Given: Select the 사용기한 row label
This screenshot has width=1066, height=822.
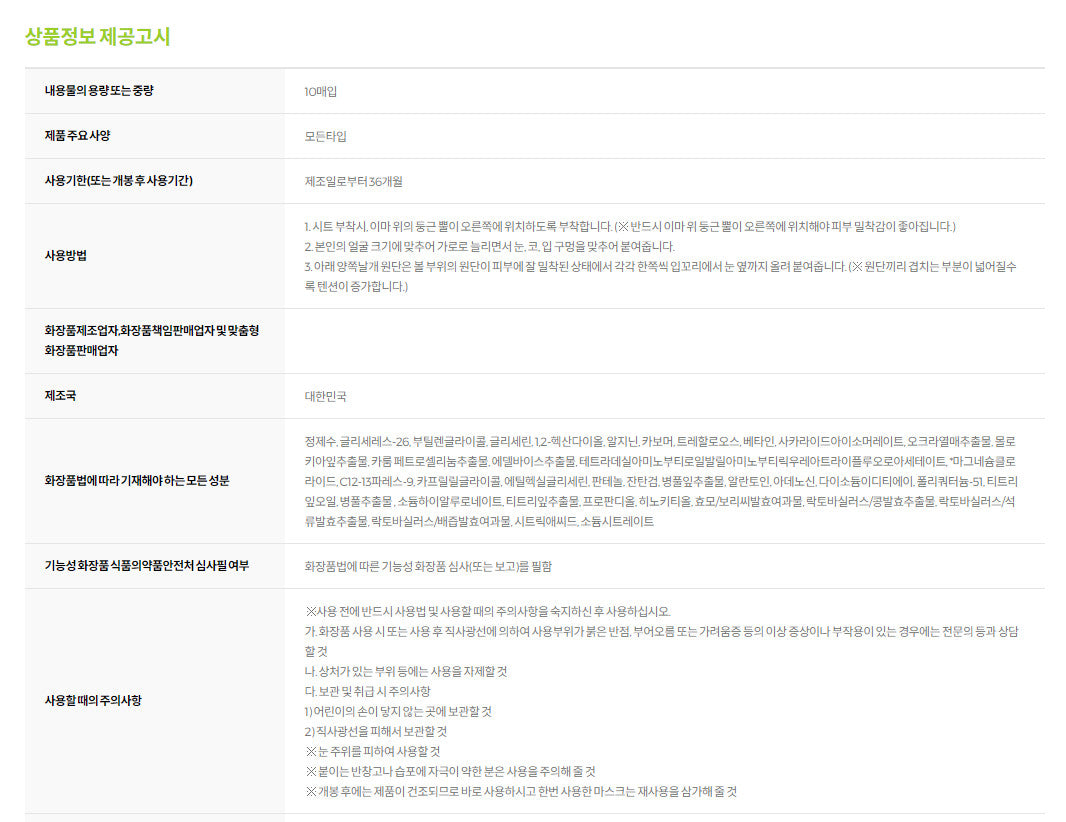Looking at the screenshot, I should [118, 181].
